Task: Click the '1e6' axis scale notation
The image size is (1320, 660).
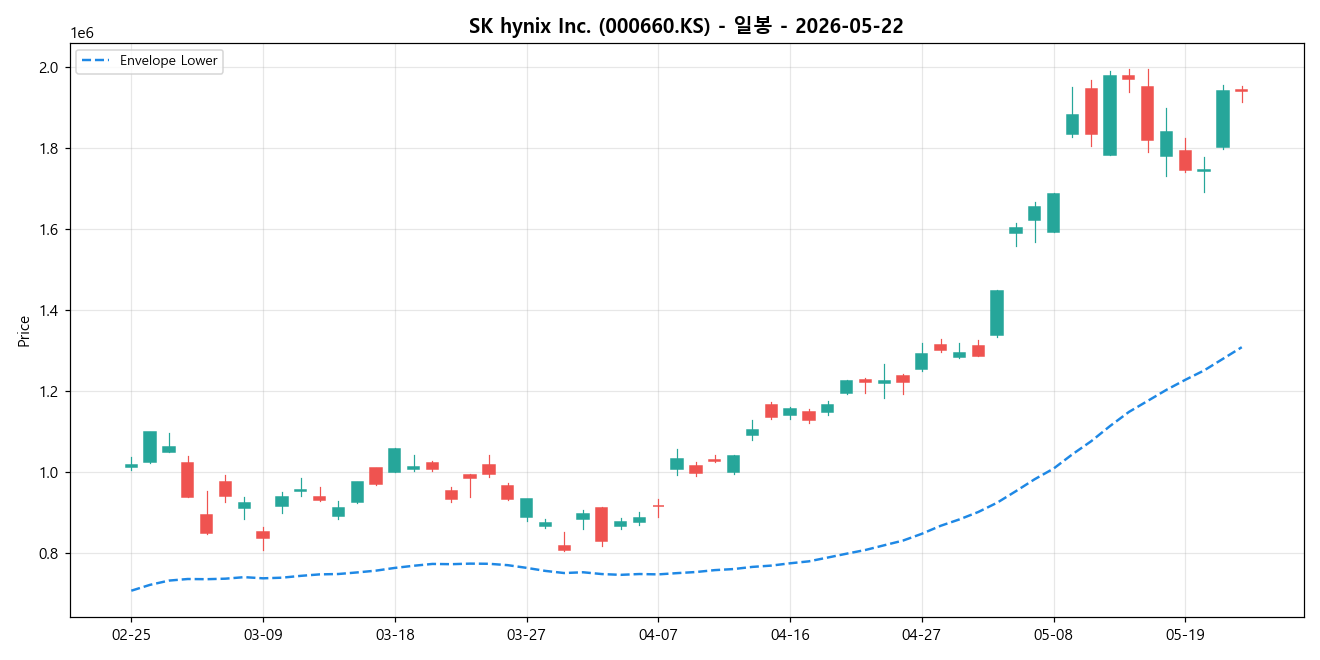Action: [82, 33]
